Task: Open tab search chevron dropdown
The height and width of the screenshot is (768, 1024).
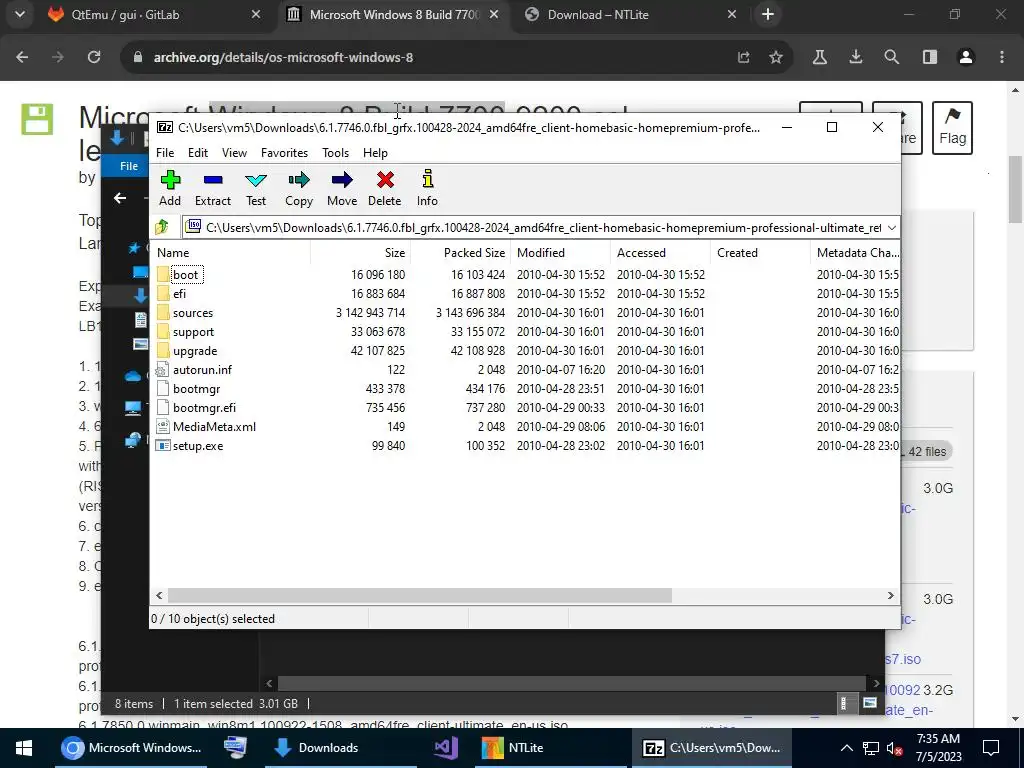Action: pyautogui.click(x=20, y=14)
